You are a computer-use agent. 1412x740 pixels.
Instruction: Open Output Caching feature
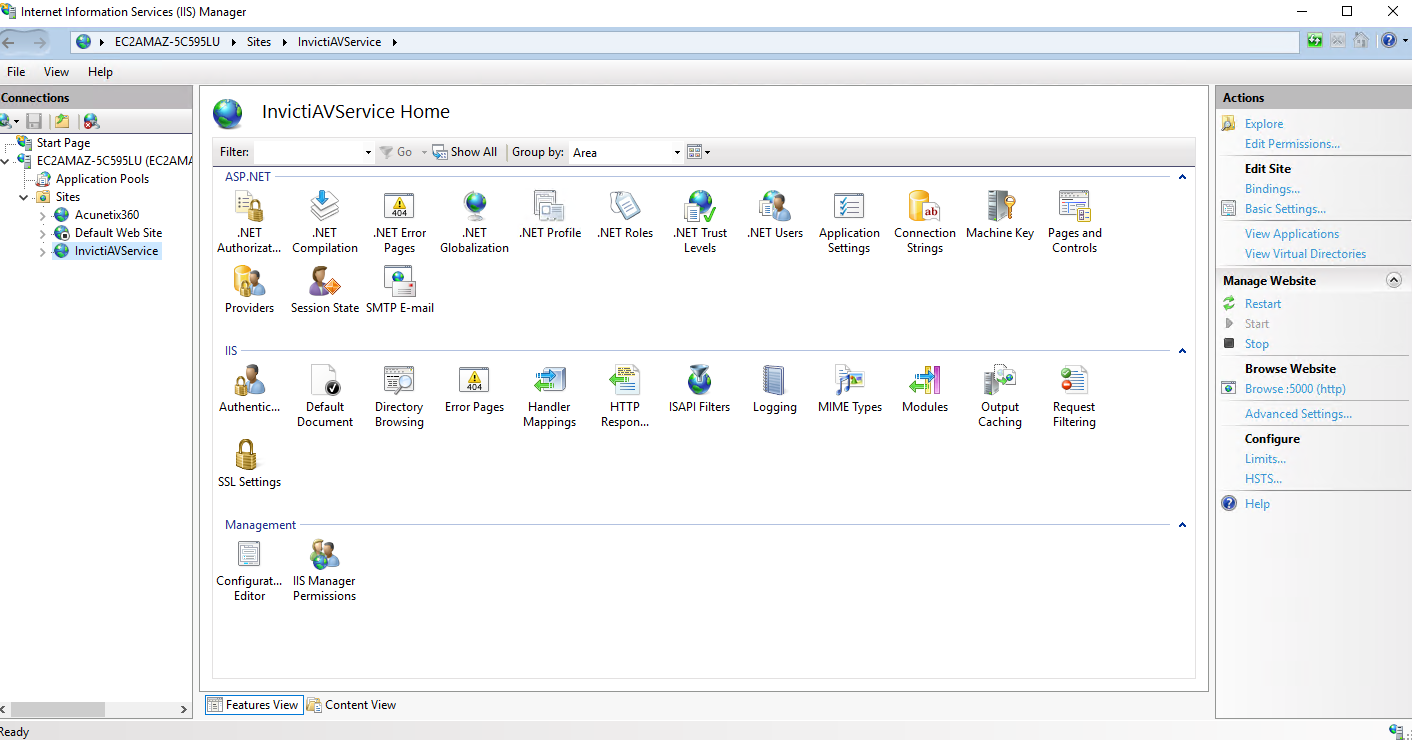pos(1000,395)
